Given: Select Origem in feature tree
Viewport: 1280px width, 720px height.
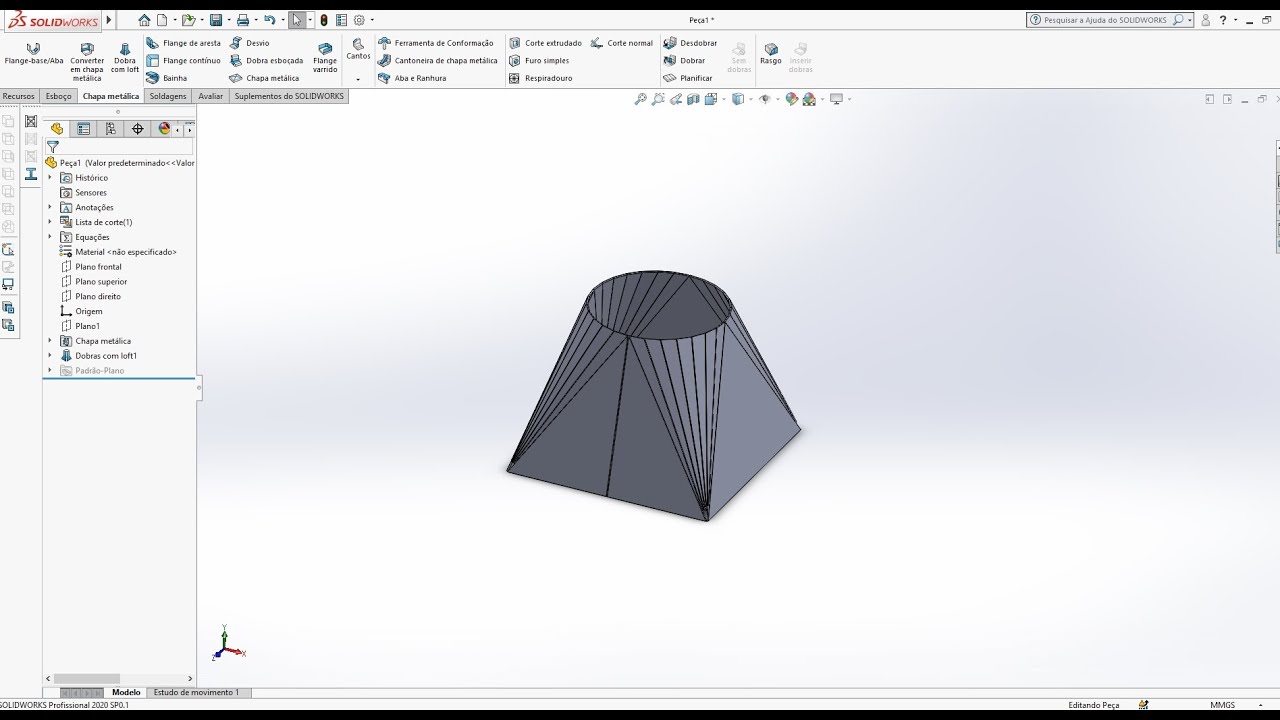Looking at the screenshot, I should click(x=89, y=311).
